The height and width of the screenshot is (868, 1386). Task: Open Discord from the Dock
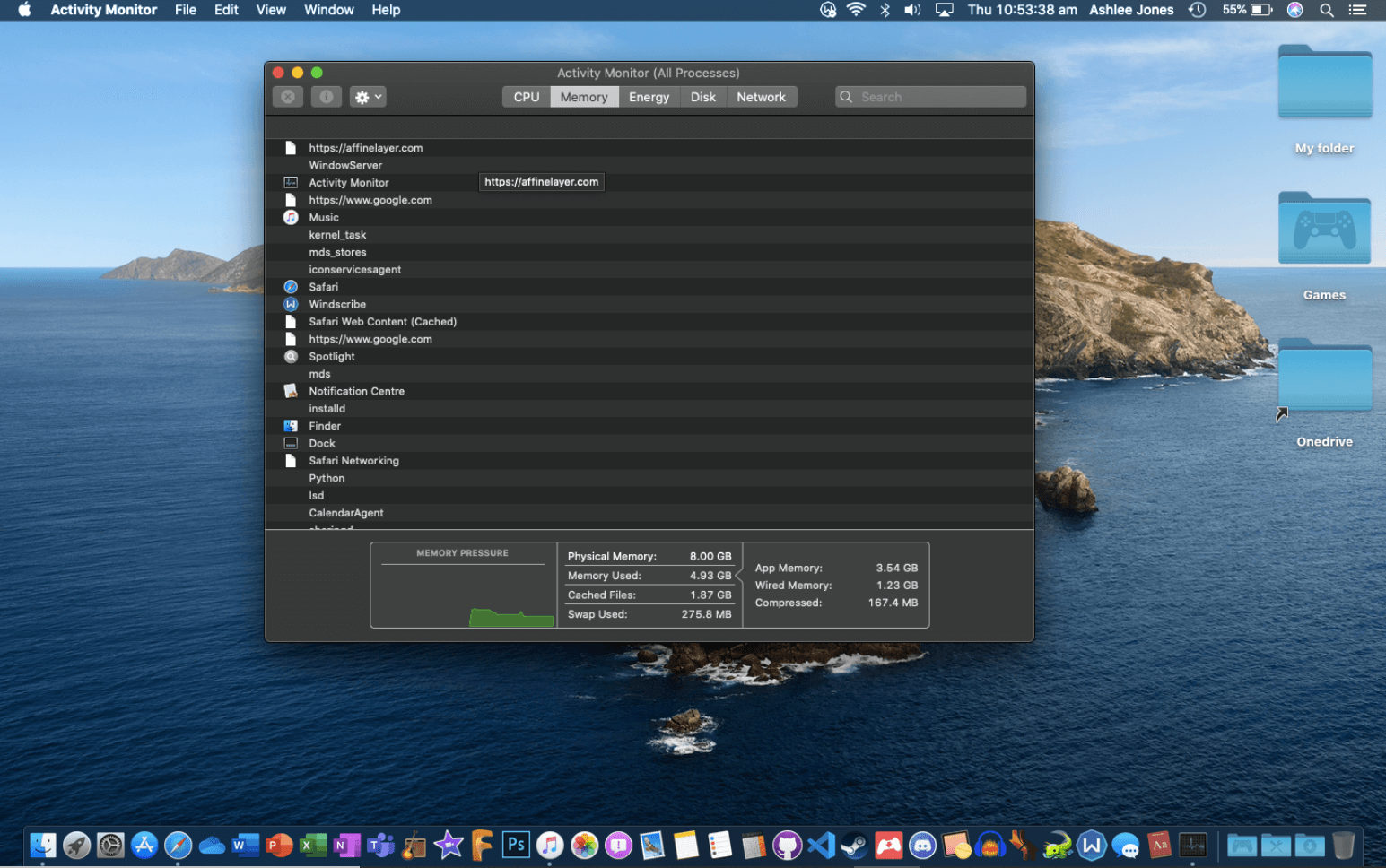coord(922,844)
